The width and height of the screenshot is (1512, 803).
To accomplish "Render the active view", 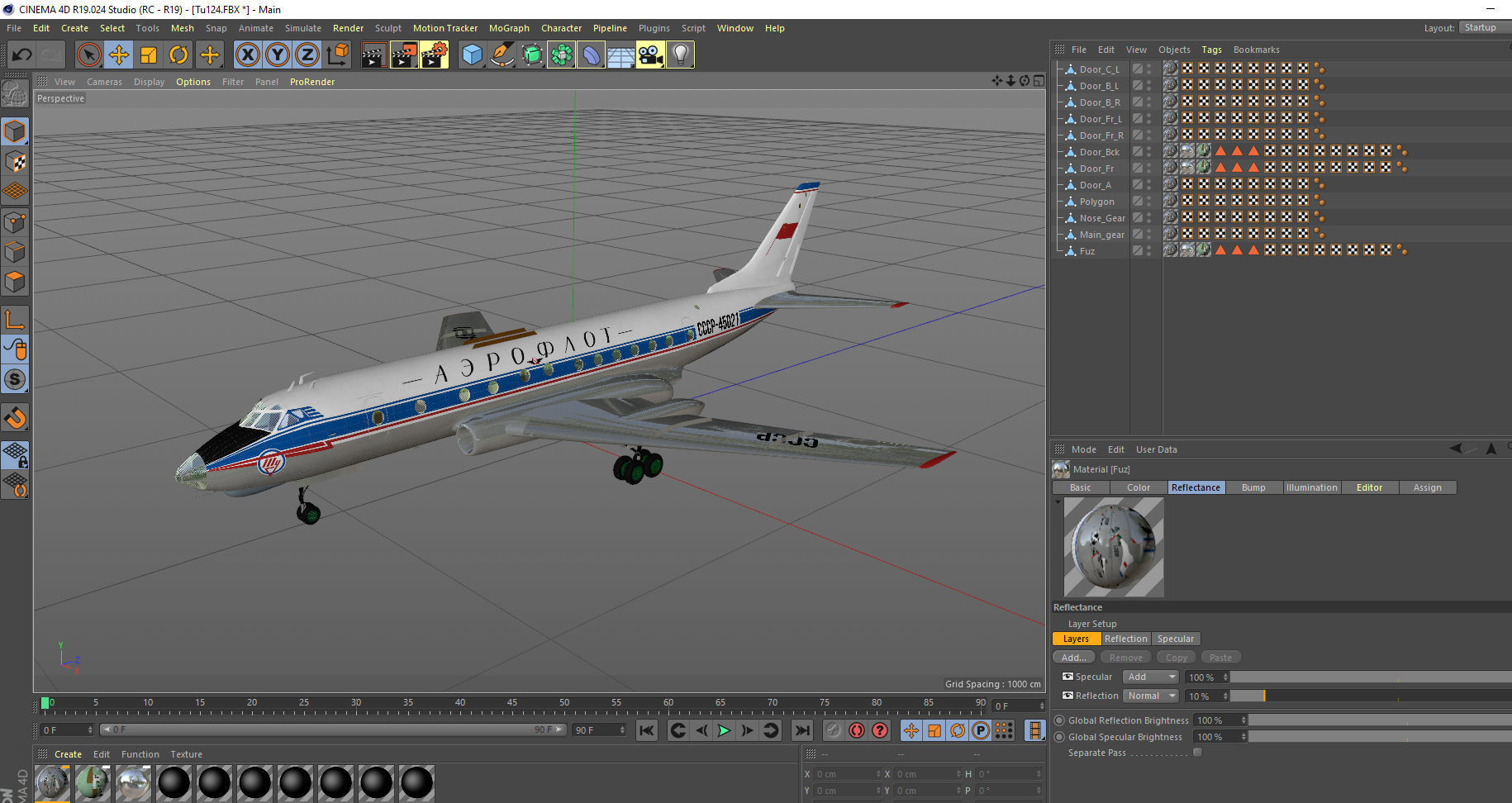I will pyautogui.click(x=373, y=55).
